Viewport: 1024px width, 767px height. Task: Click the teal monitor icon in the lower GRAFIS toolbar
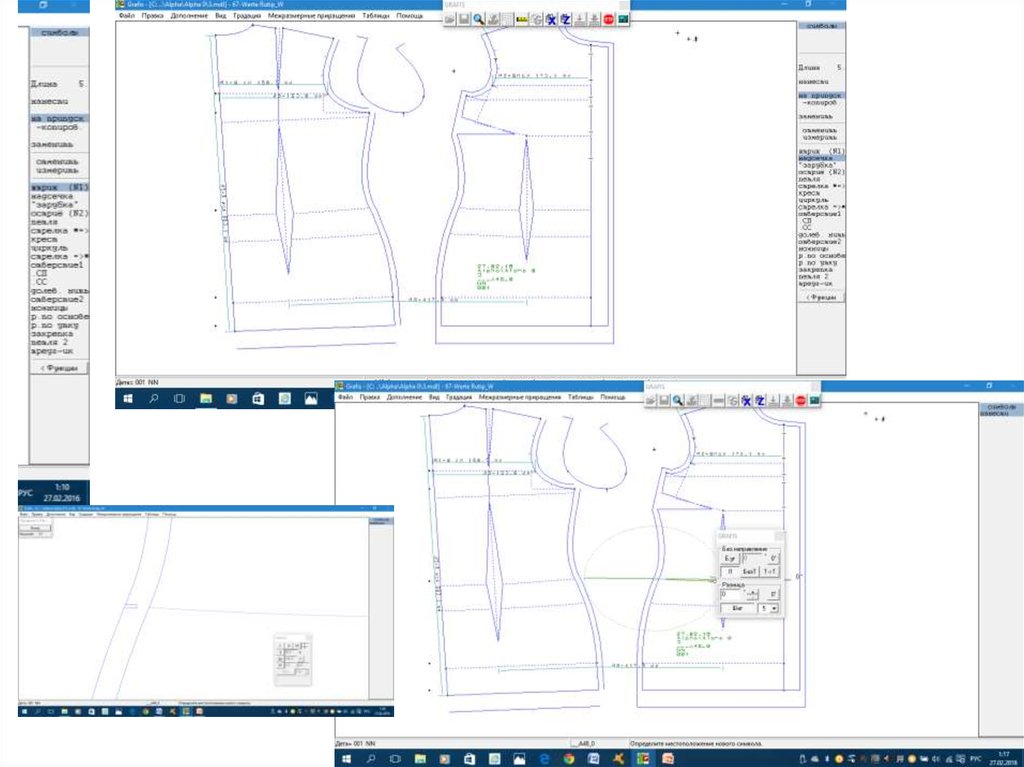(815, 400)
